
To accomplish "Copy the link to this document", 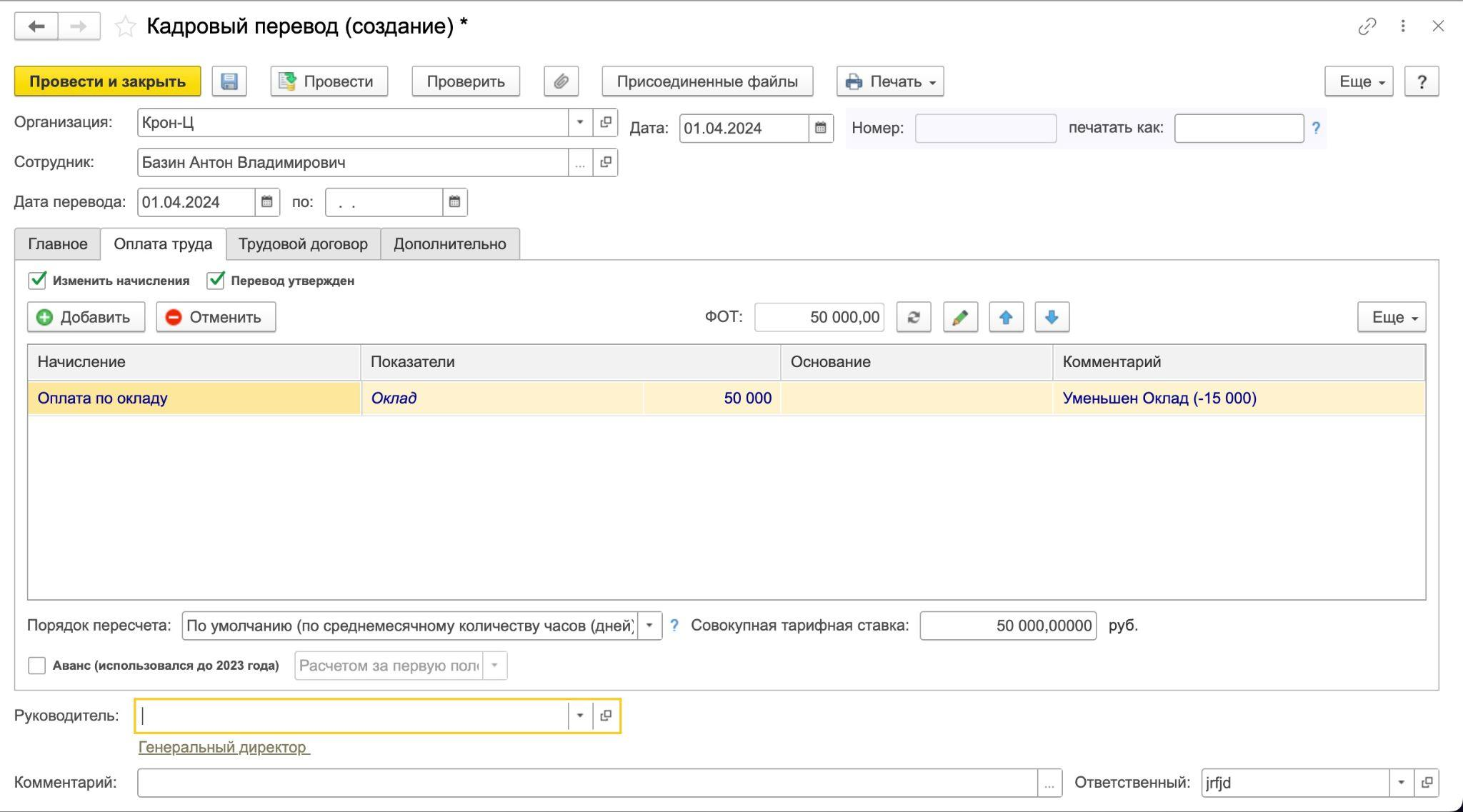I will (1367, 26).
